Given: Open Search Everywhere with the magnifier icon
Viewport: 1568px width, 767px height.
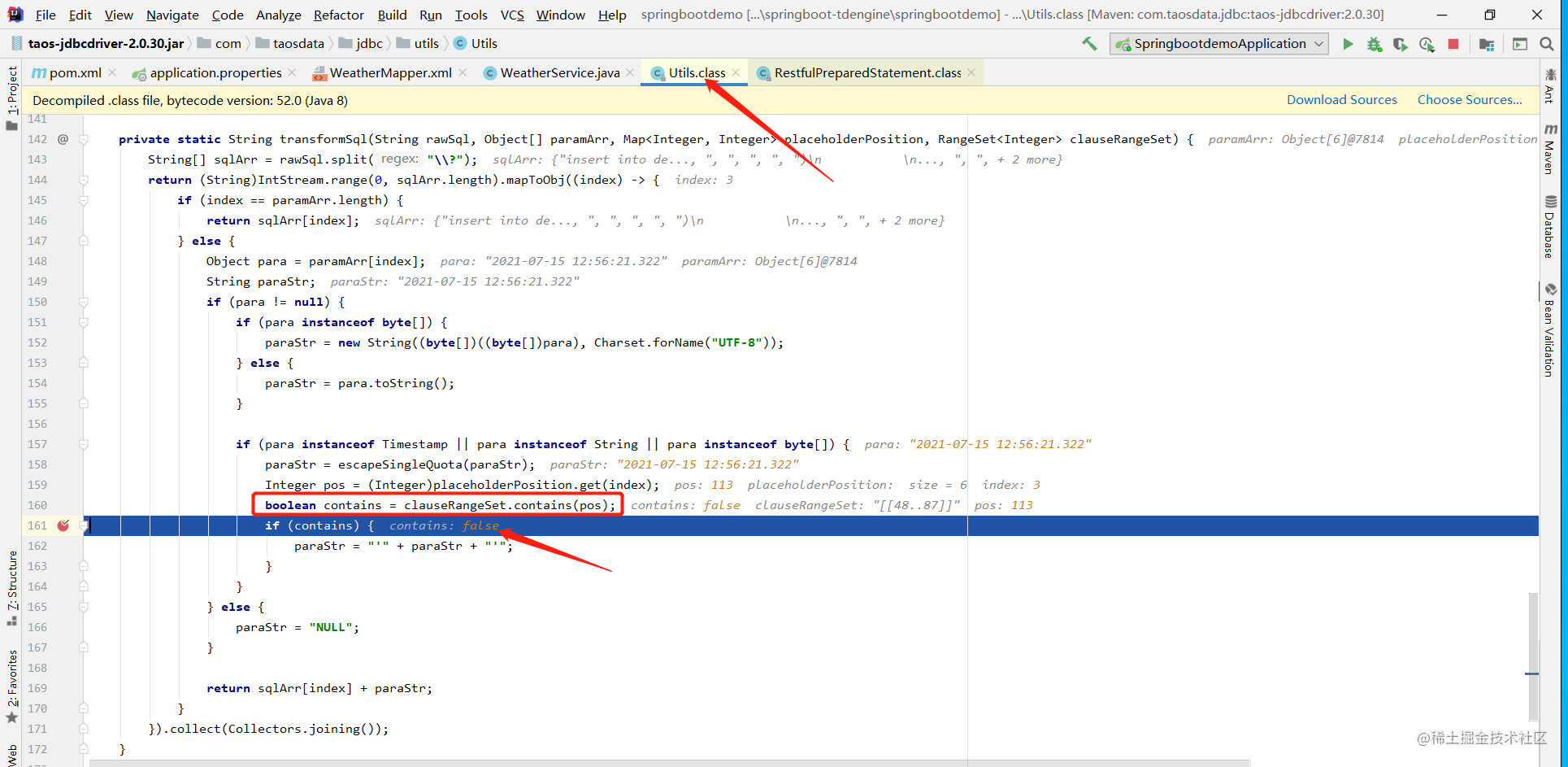Looking at the screenshot, I should 1547,44.
